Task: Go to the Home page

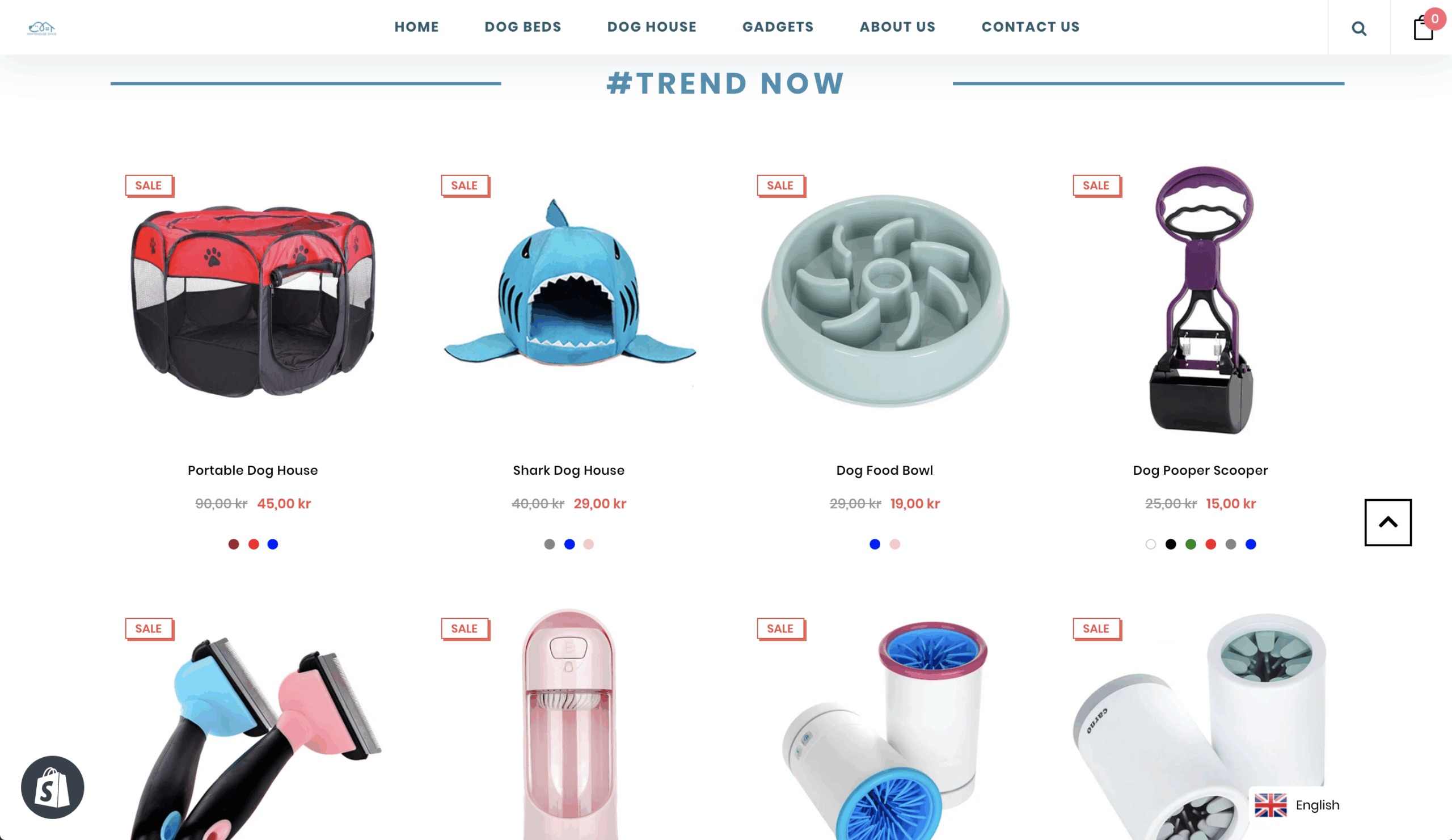Action: 416,27
